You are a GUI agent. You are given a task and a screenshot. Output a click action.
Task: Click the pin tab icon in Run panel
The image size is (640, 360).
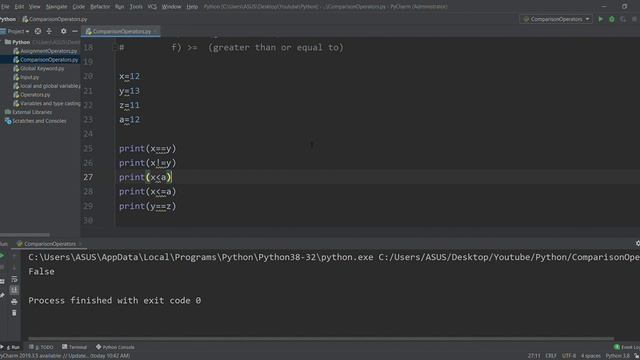[x=2, y=295]
